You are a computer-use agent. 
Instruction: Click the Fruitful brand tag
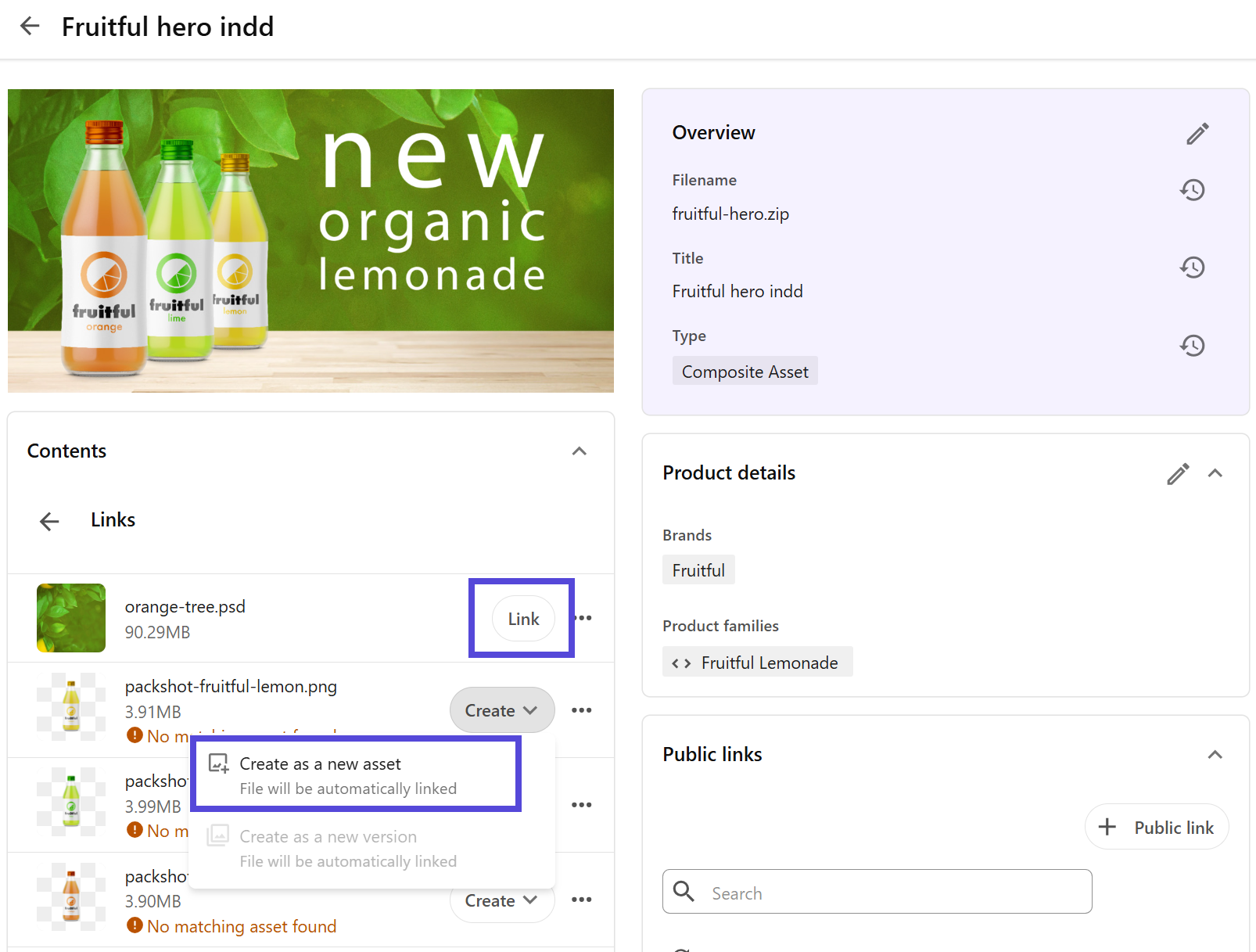(x=698, y=570)
